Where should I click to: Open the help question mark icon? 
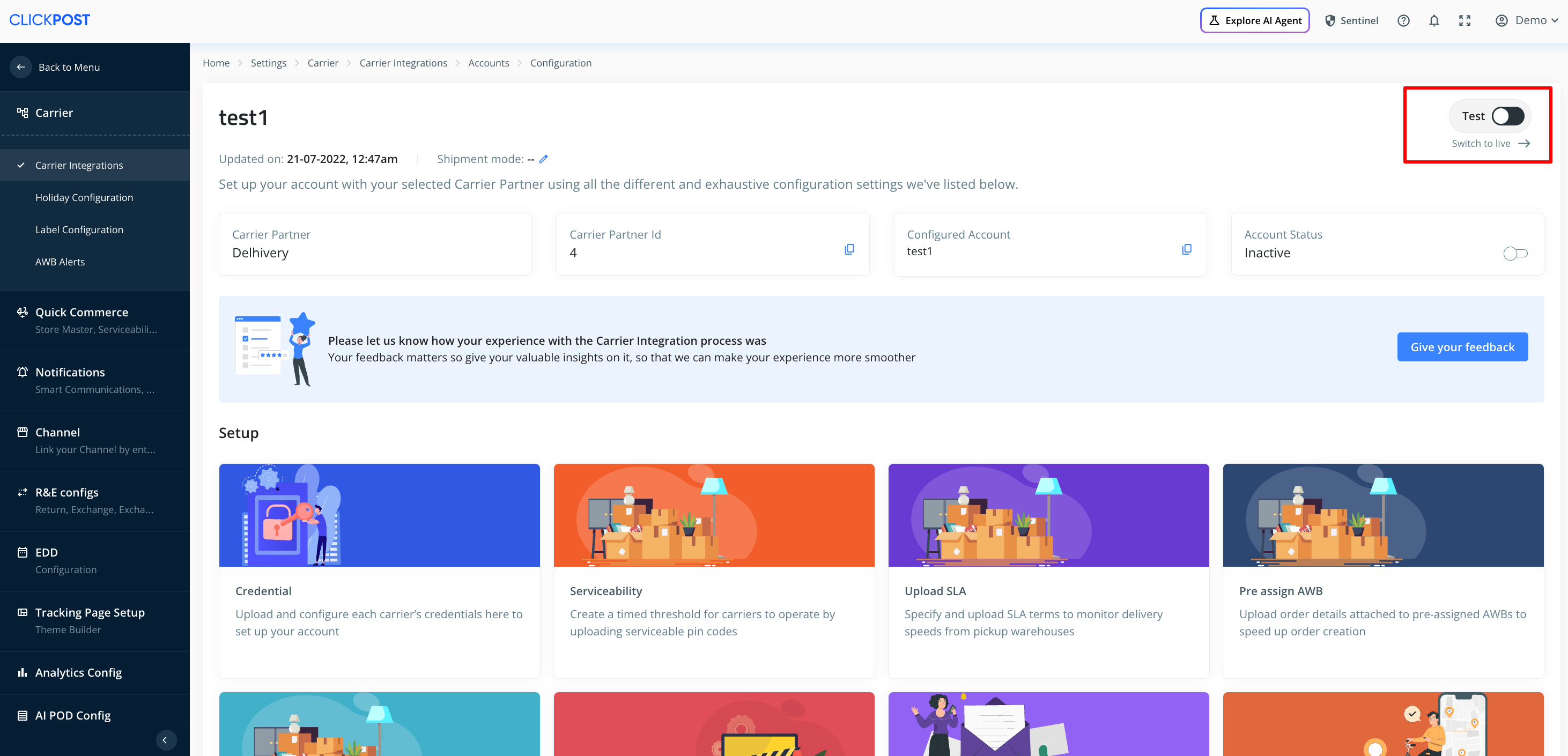point(1403,21)
